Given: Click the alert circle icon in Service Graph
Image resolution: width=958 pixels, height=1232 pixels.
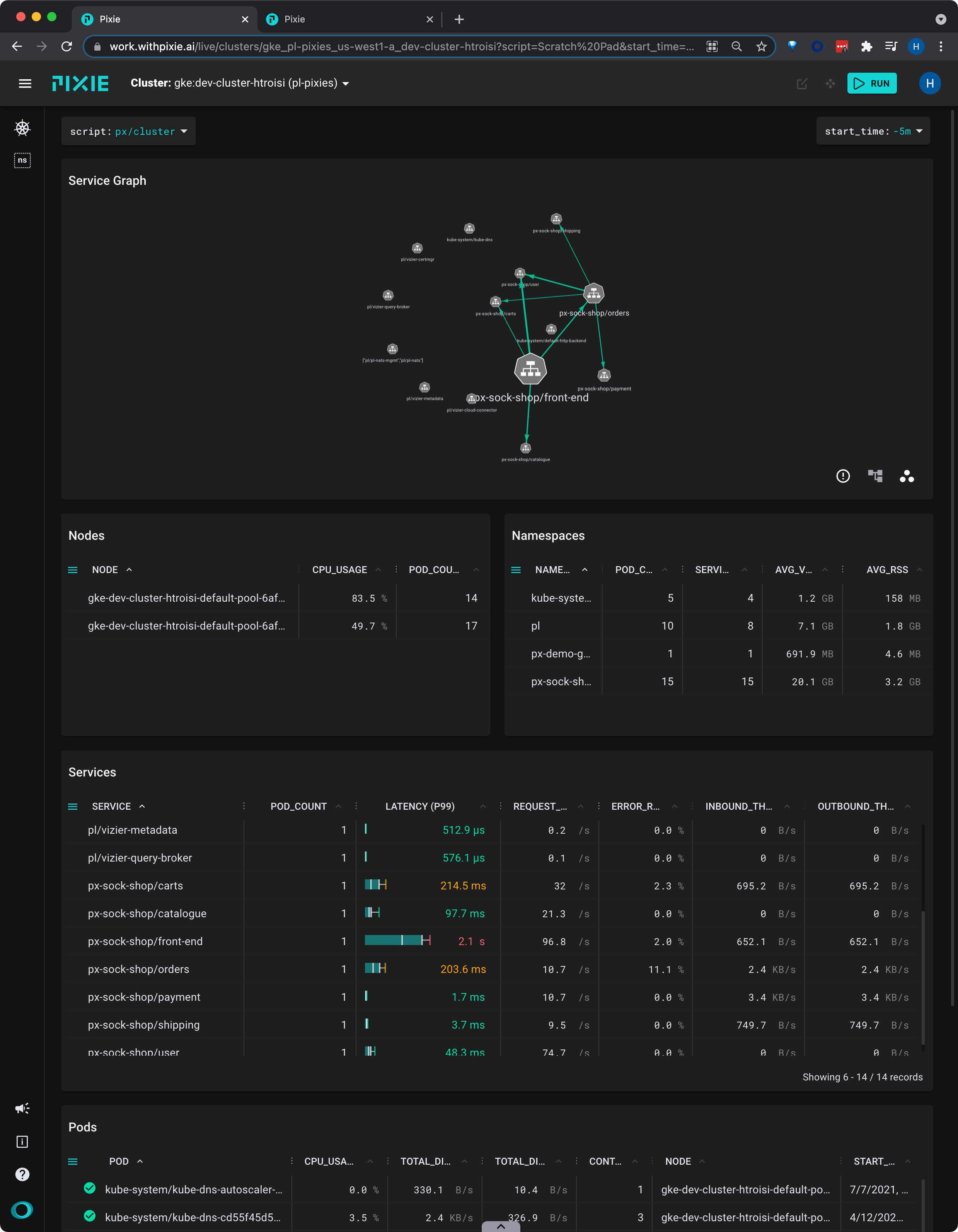Looking at the screenshot, I should 842,476.
